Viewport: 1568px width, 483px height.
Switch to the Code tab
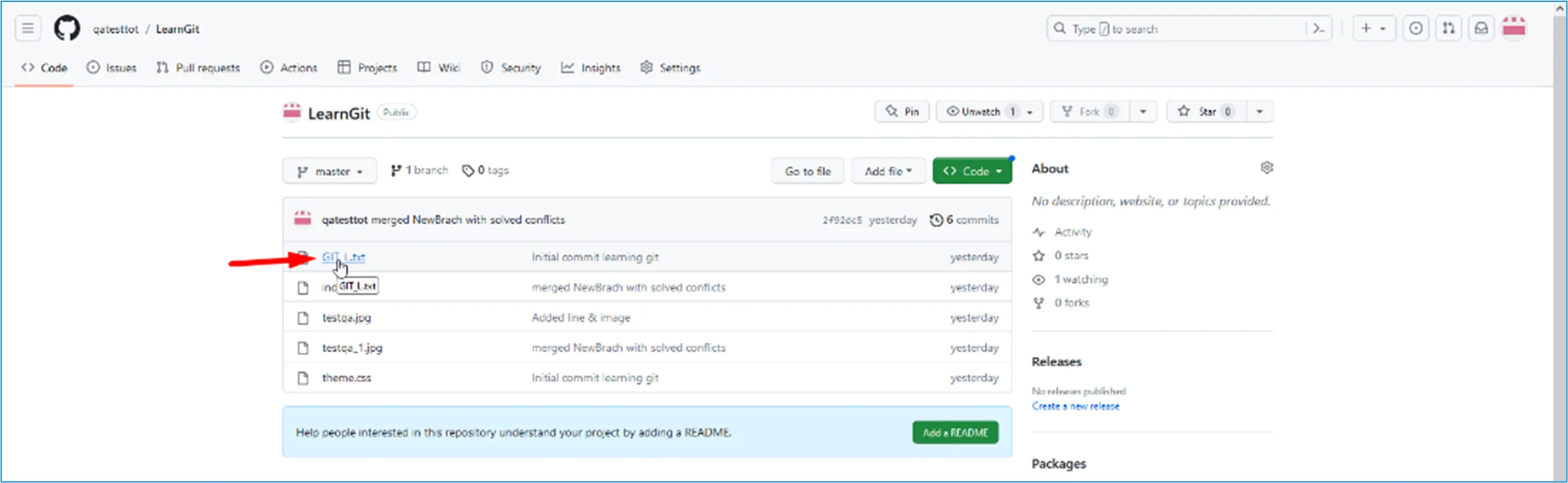[44, 68]
